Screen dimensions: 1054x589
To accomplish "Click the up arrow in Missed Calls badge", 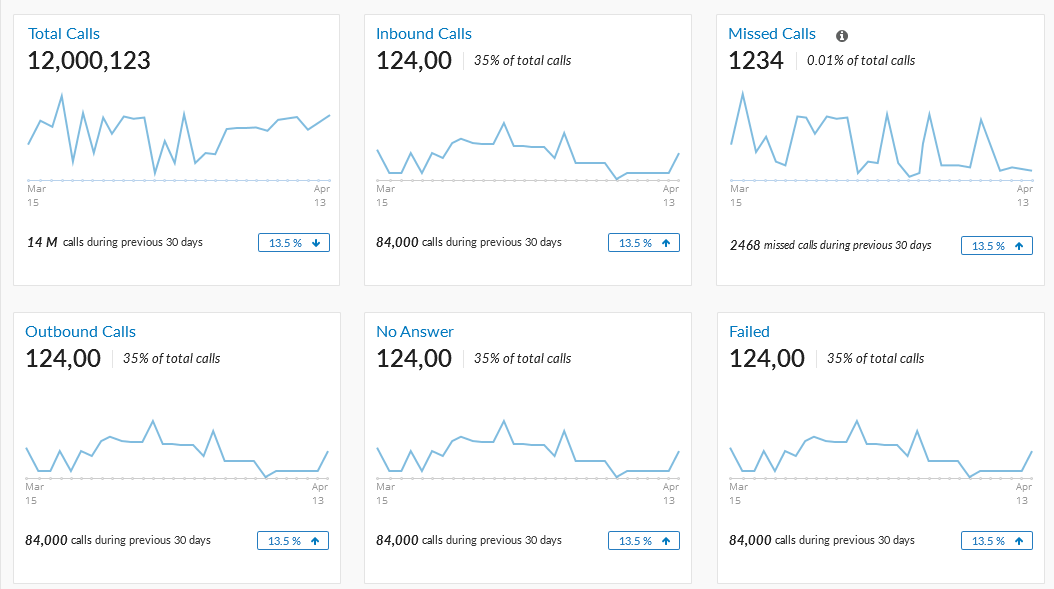I will [x=1019, y=246].
